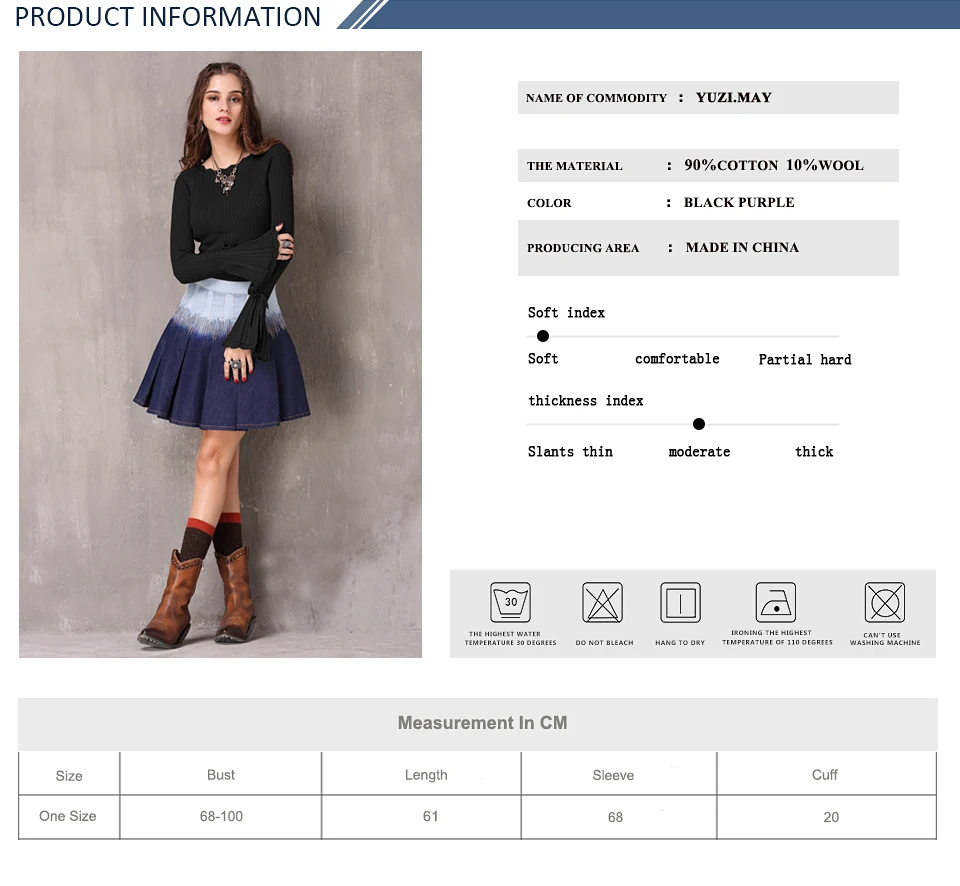Viewport: 960px width, 886px height.
Task: Click the thickness index label
Action: pos(586,400)
